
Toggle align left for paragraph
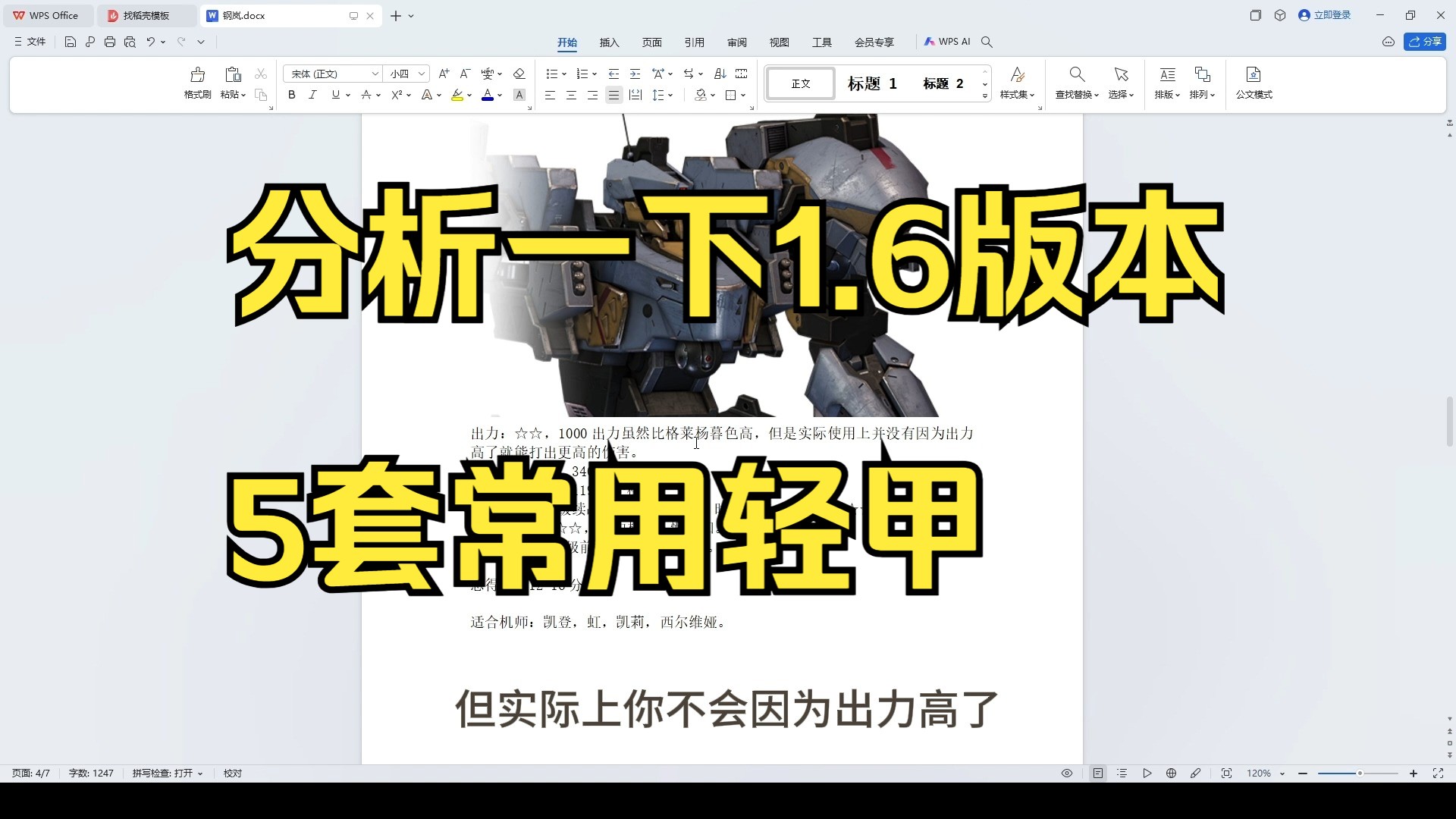[550, 95]
